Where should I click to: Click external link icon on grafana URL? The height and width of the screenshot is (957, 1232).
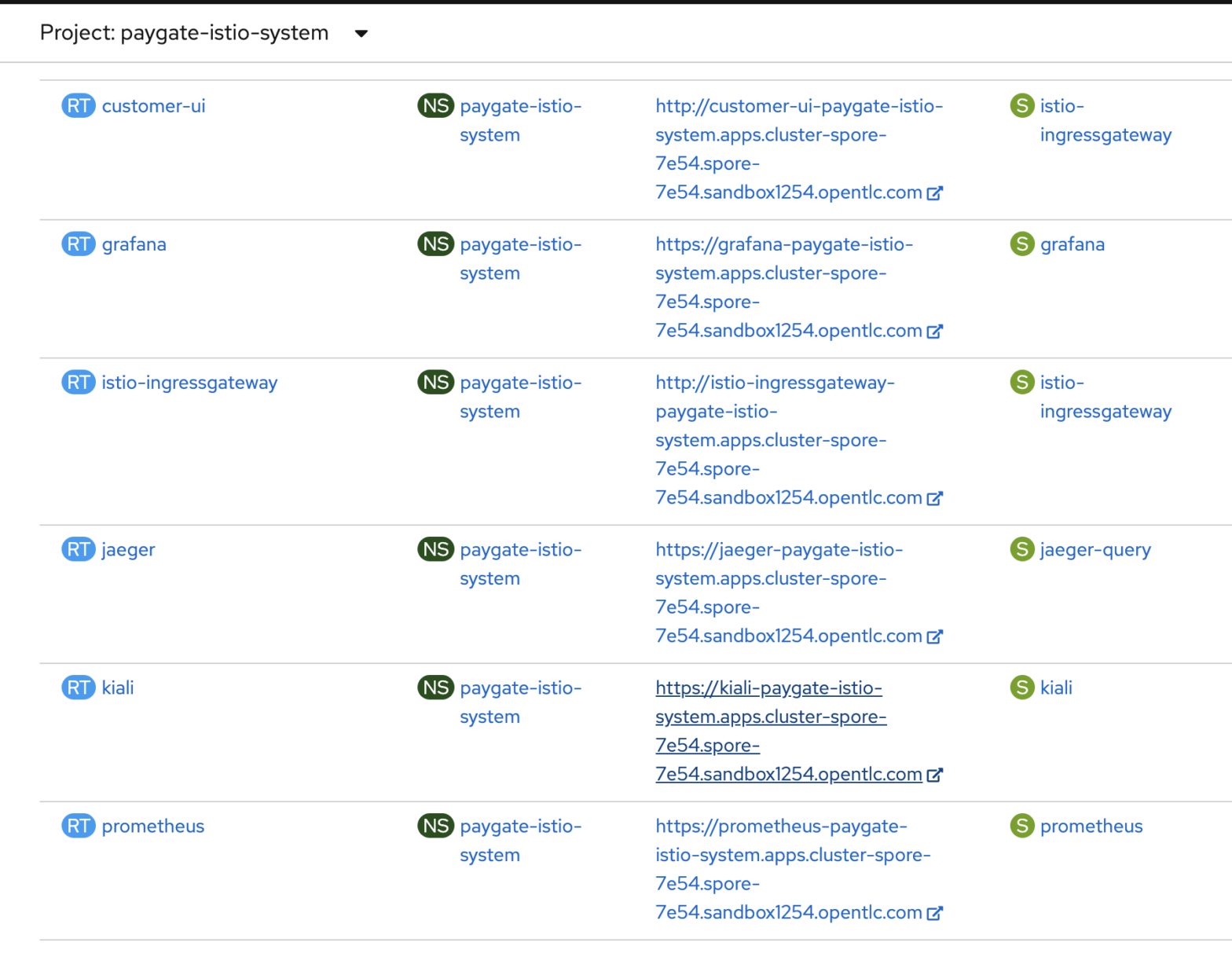(x=934, y=332)
